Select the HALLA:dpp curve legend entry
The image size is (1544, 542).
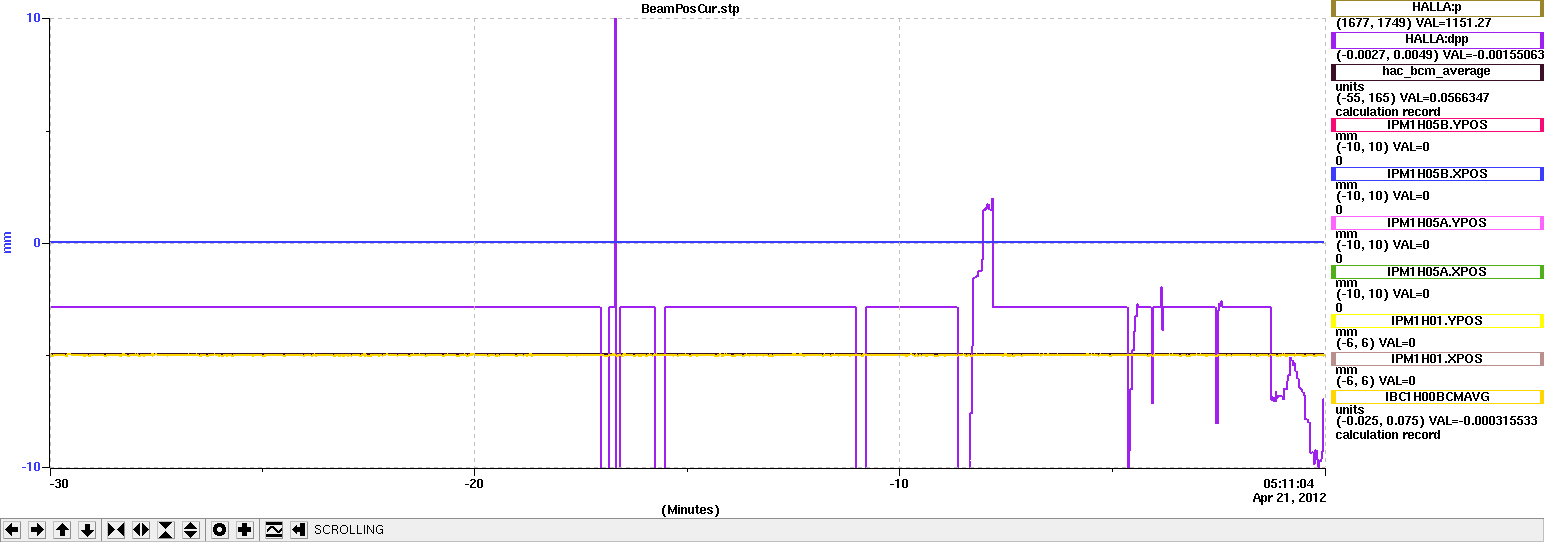point(1437,40)
